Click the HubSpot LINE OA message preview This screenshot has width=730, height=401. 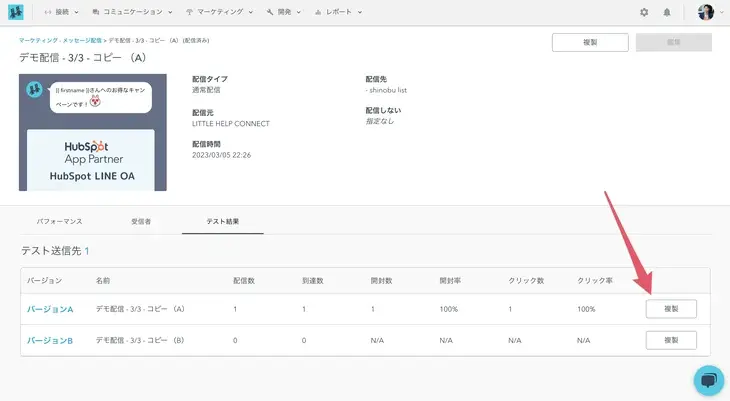click(x=91, y=160)
